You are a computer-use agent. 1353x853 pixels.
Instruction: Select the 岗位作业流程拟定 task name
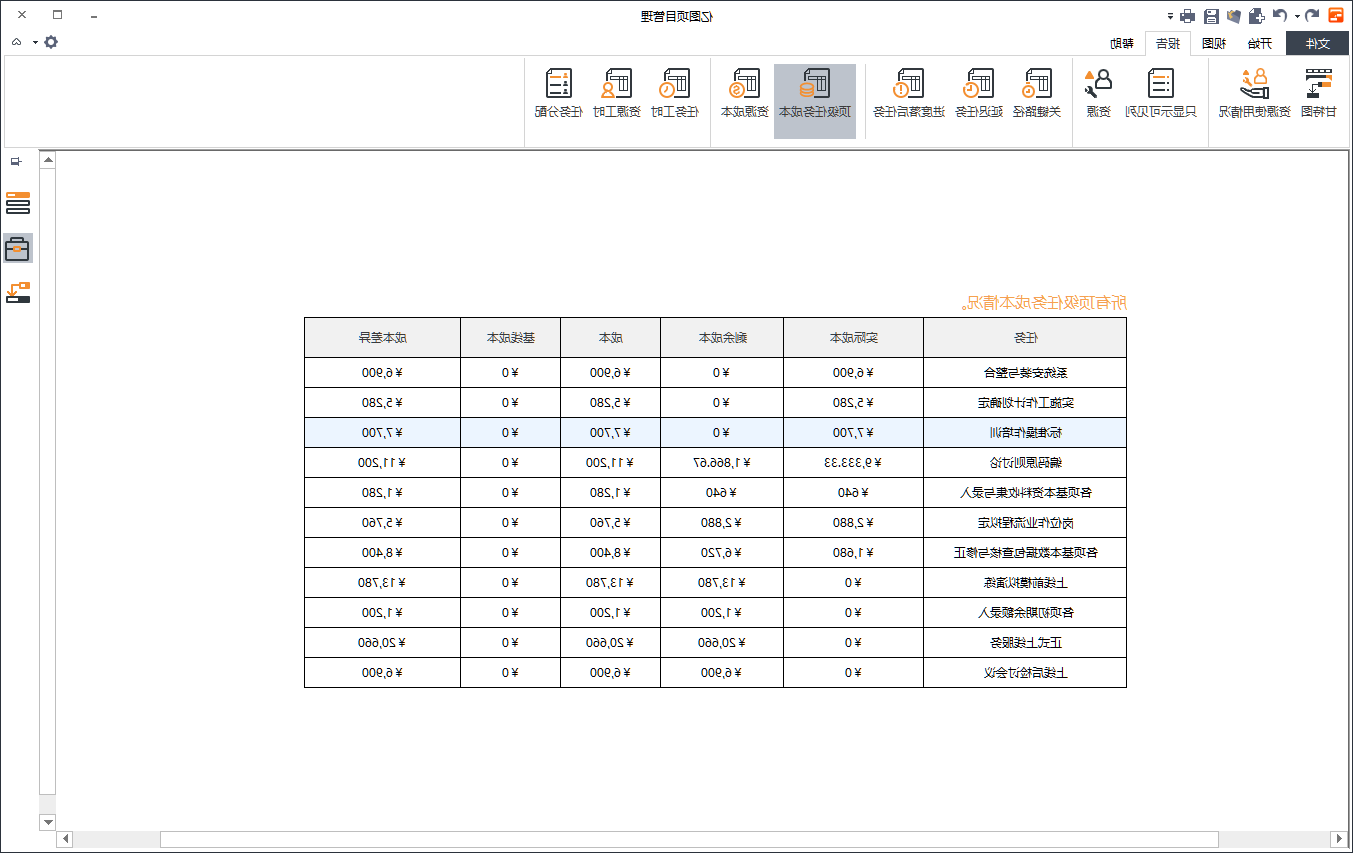tap(1025, 522)
